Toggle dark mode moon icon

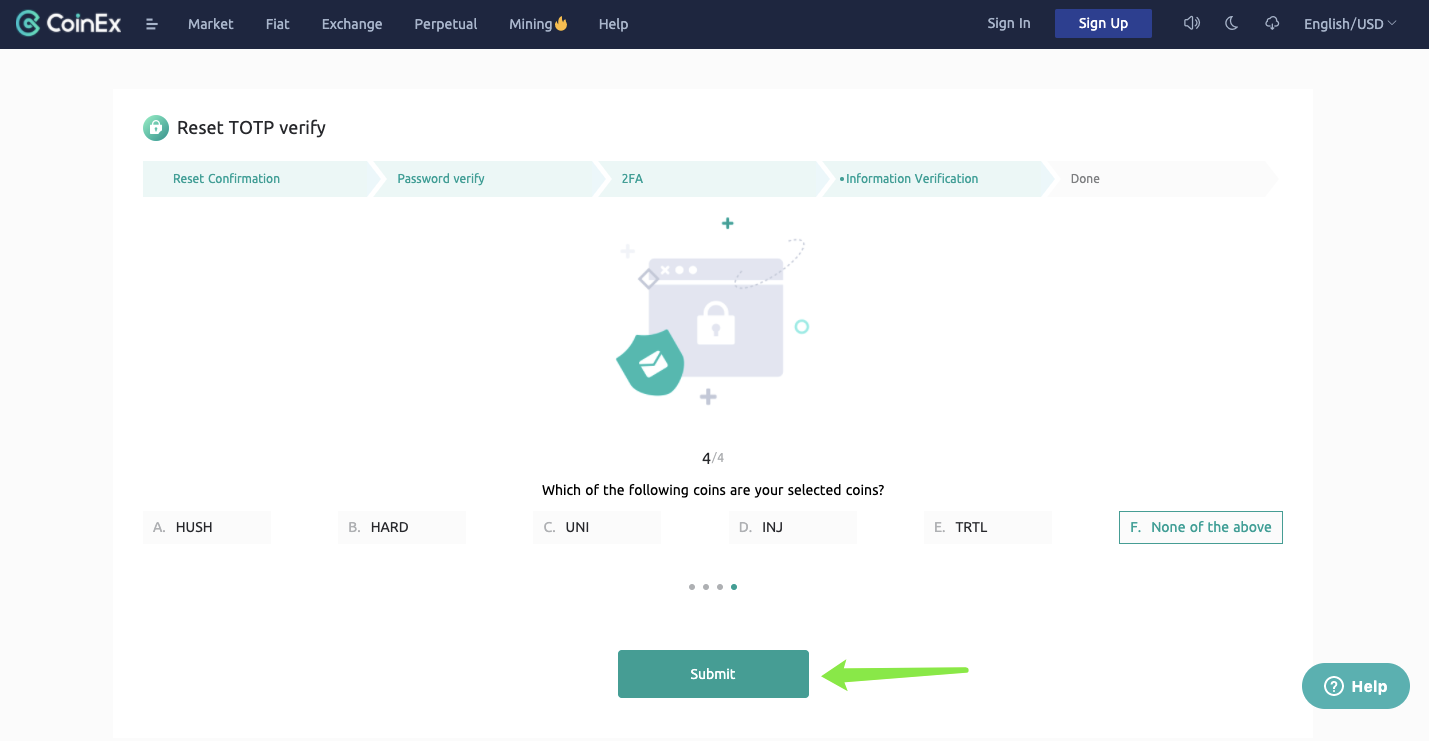1231,23
